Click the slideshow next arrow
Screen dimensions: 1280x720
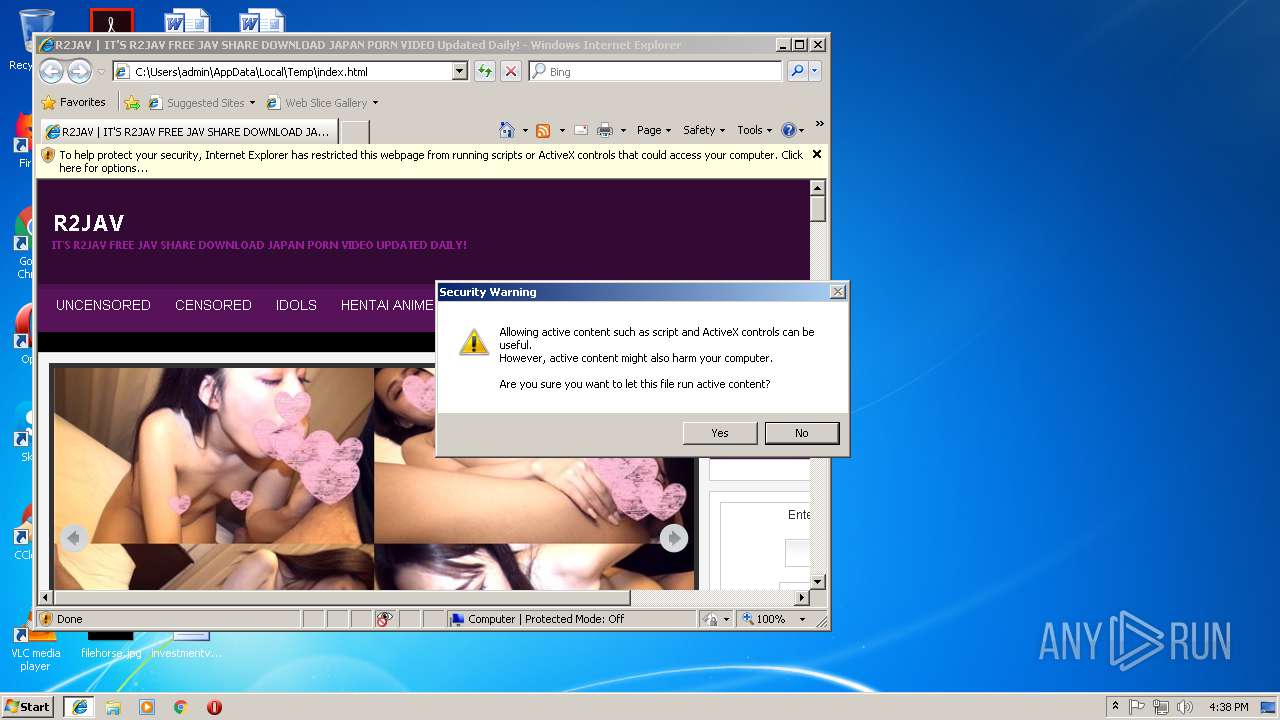tap(674, 538)
